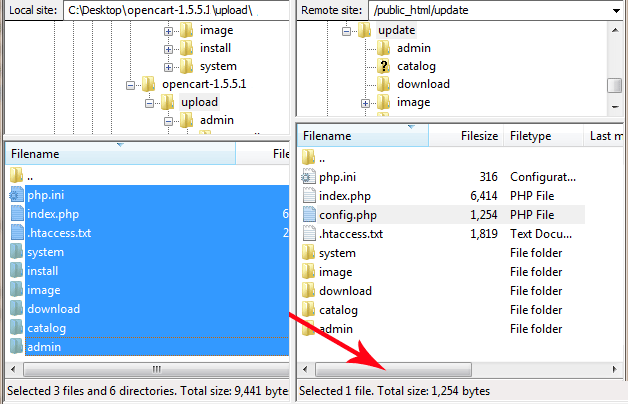The height and width of the screenshot is (405, 628).
Task: Select the download folder in remote tree
Action: click(422, 84)
